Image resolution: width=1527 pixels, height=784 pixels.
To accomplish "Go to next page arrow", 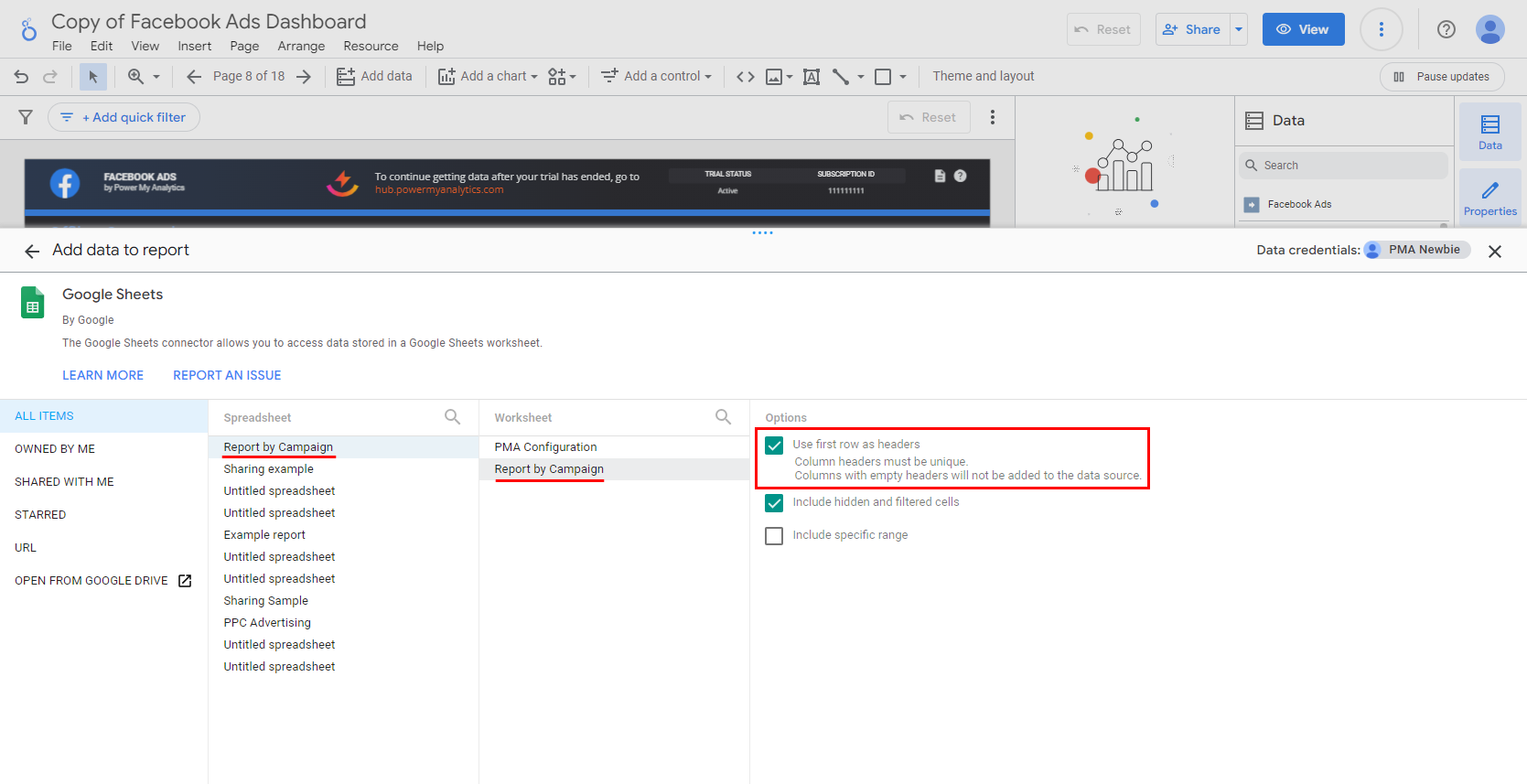I will pos(304,77).
